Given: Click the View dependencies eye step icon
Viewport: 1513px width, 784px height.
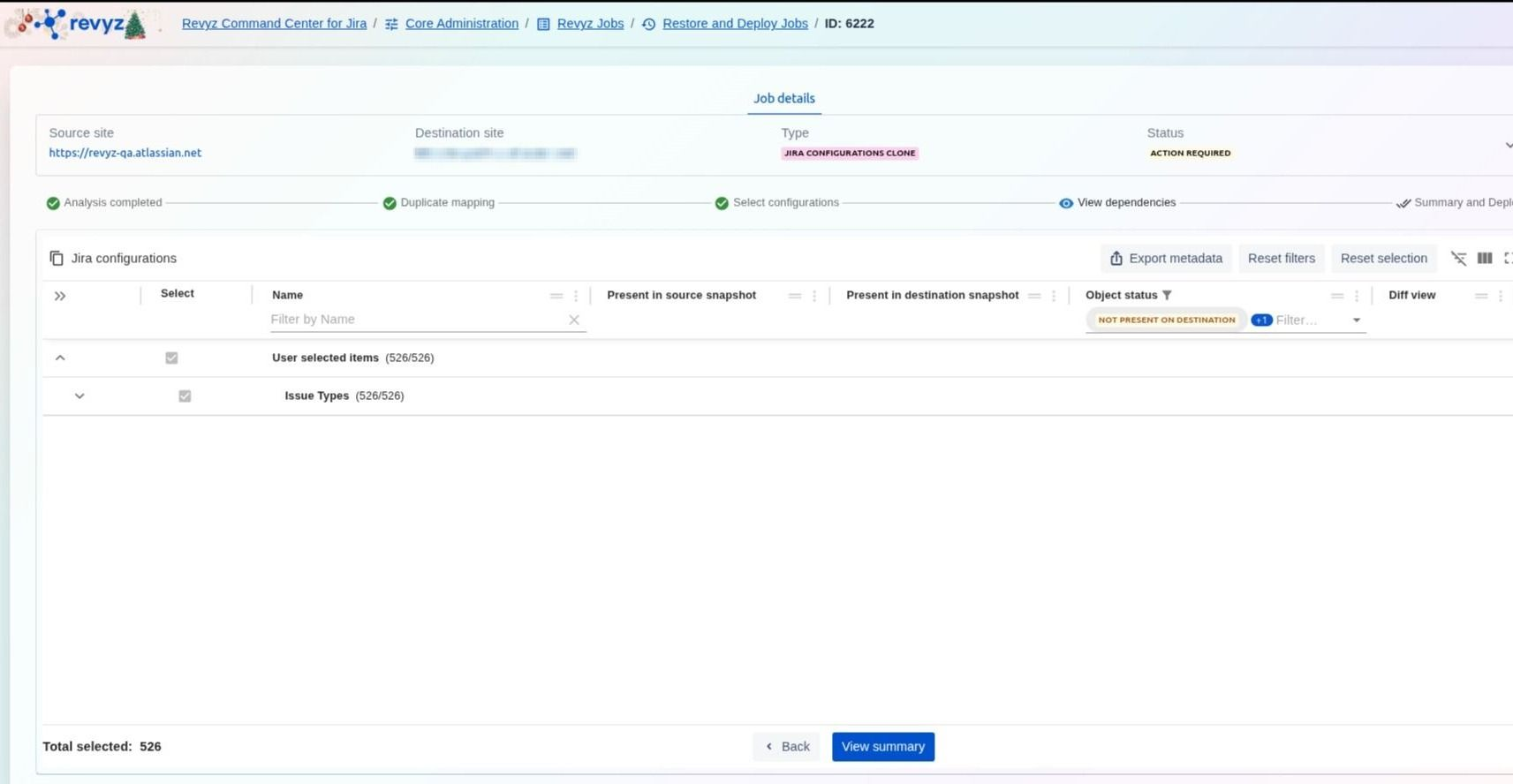Looking at the screenshot, I should [x=1066, y=203].
